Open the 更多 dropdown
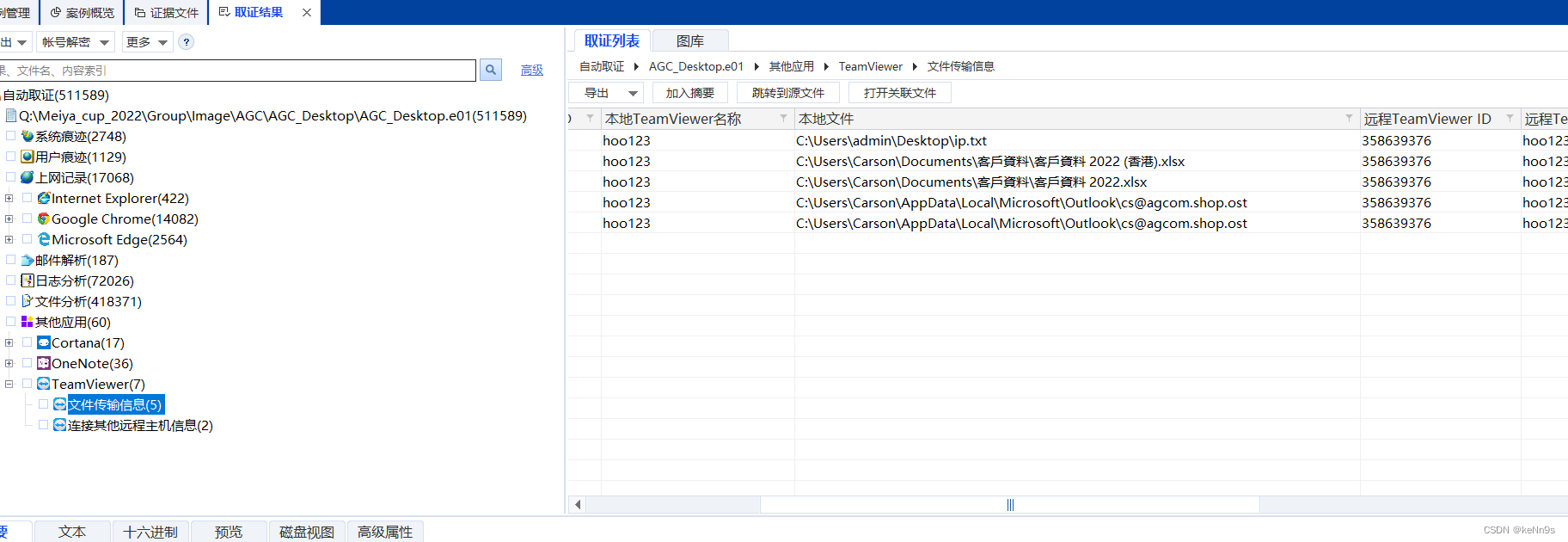Image resolution: width=1568 pixels, height=542 pixels. click(x=147, y=42)
